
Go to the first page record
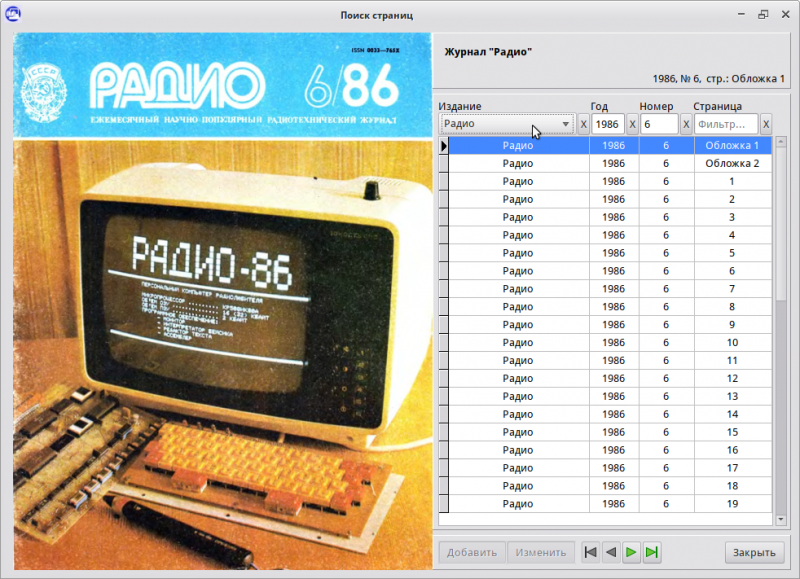pos(590,552)
